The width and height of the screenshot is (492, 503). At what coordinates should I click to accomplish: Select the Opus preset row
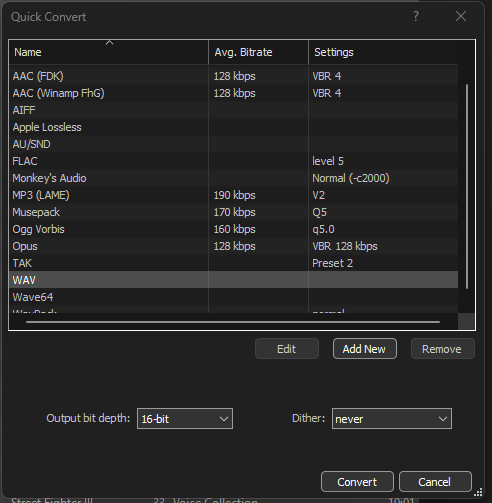coord(233,246)
